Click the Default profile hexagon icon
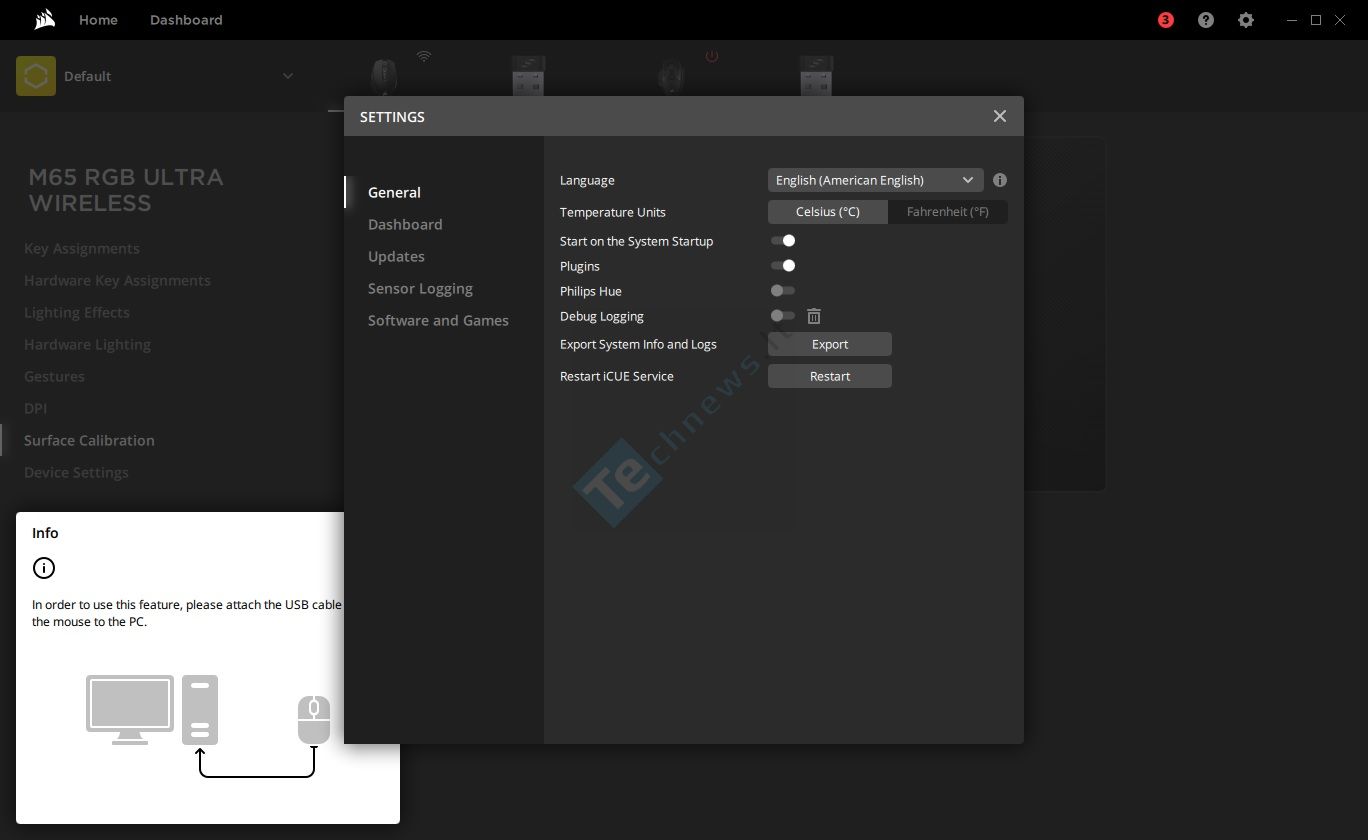The image size is (1368, 840). point(36,76)
